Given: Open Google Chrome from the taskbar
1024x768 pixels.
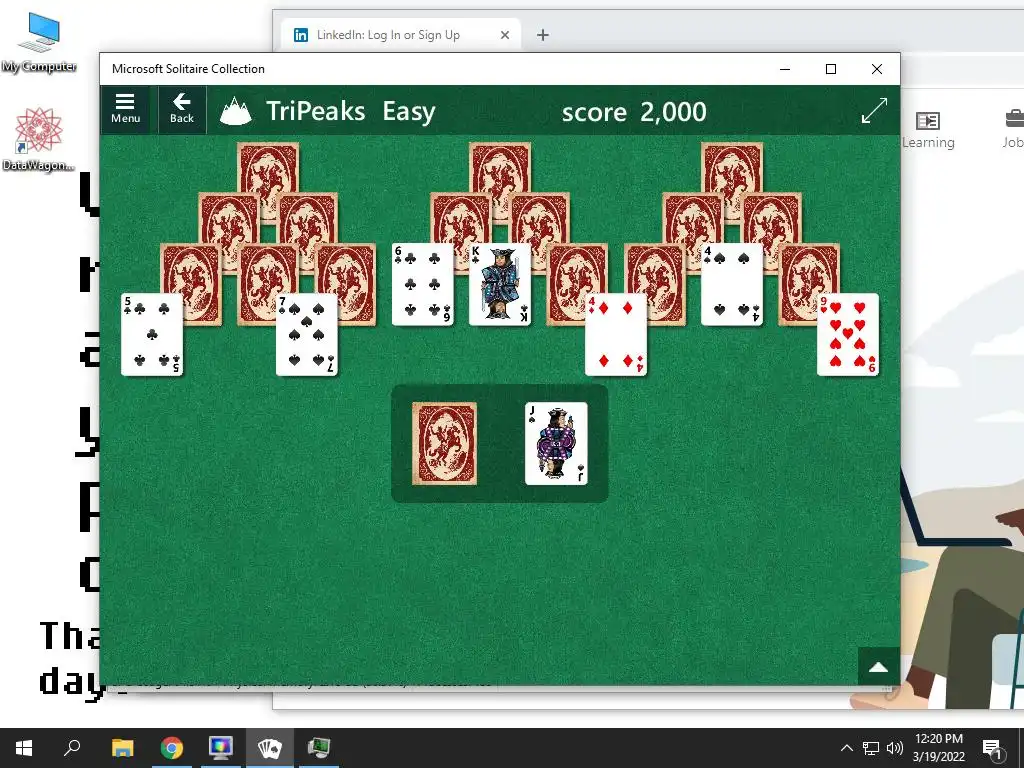Looking at the screenshot, I should 172,748.
